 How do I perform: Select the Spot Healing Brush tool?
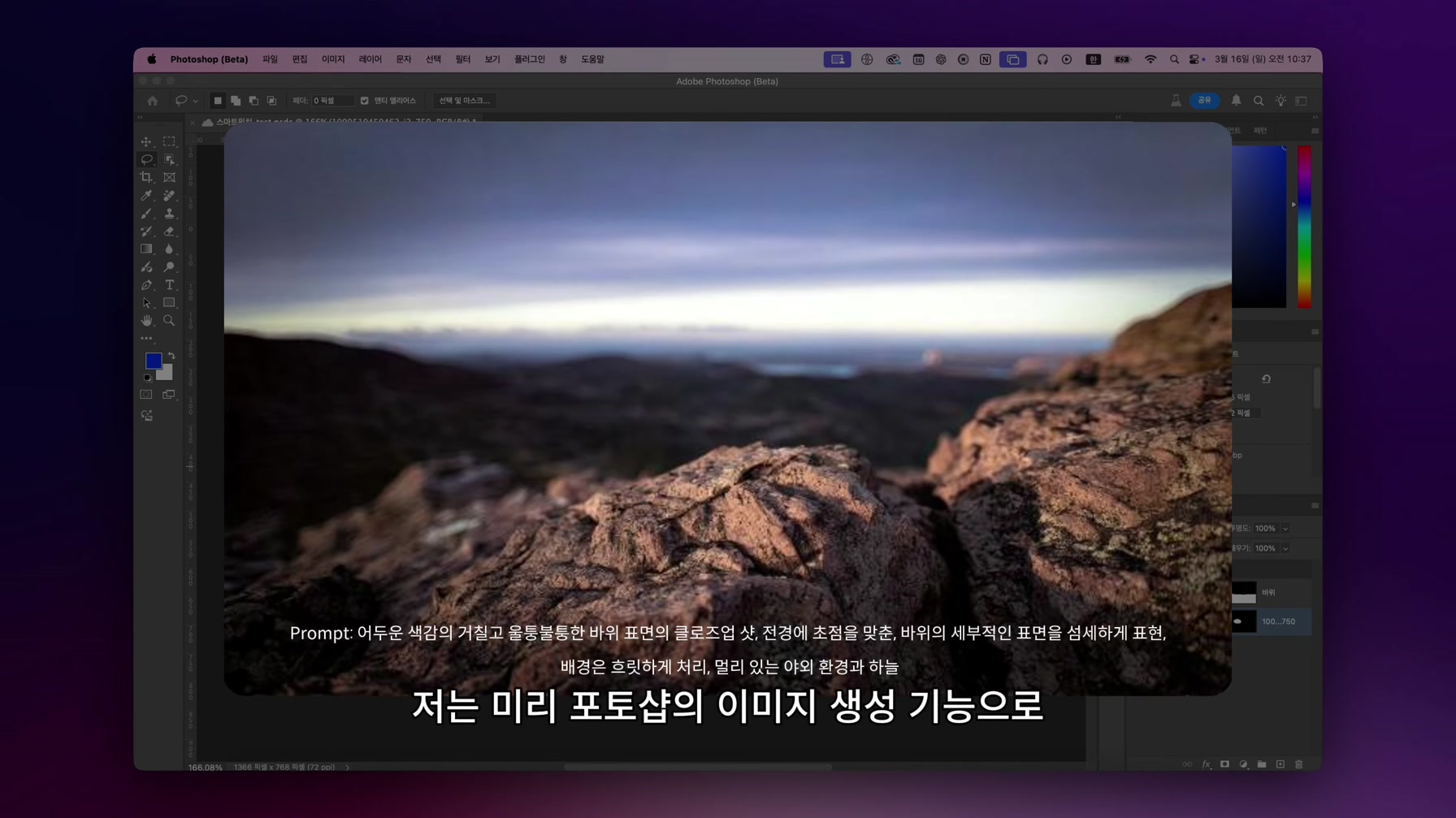pyautogui.click(x=169, y=196)
